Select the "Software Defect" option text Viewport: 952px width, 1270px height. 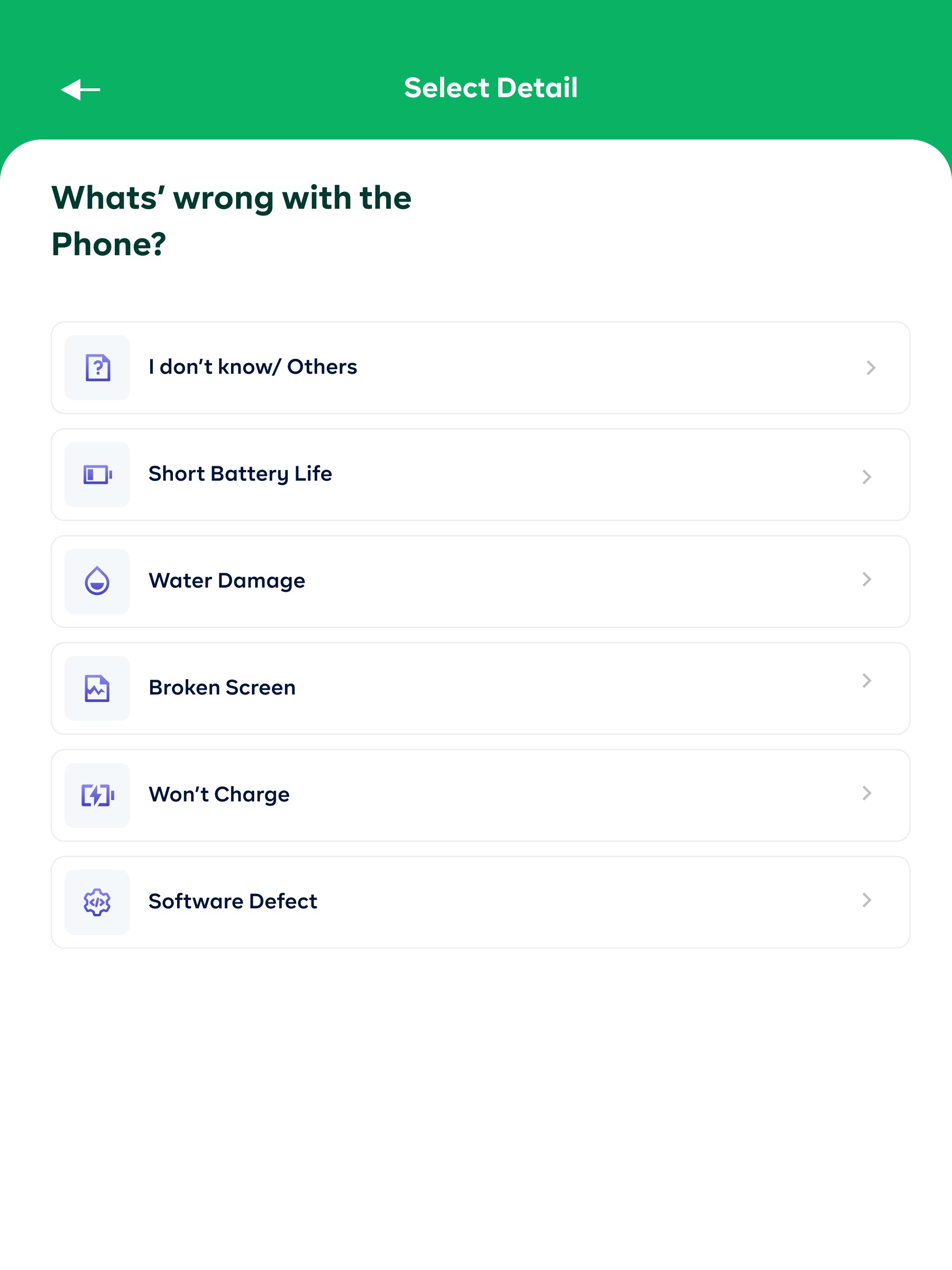[x=232, y=901]
